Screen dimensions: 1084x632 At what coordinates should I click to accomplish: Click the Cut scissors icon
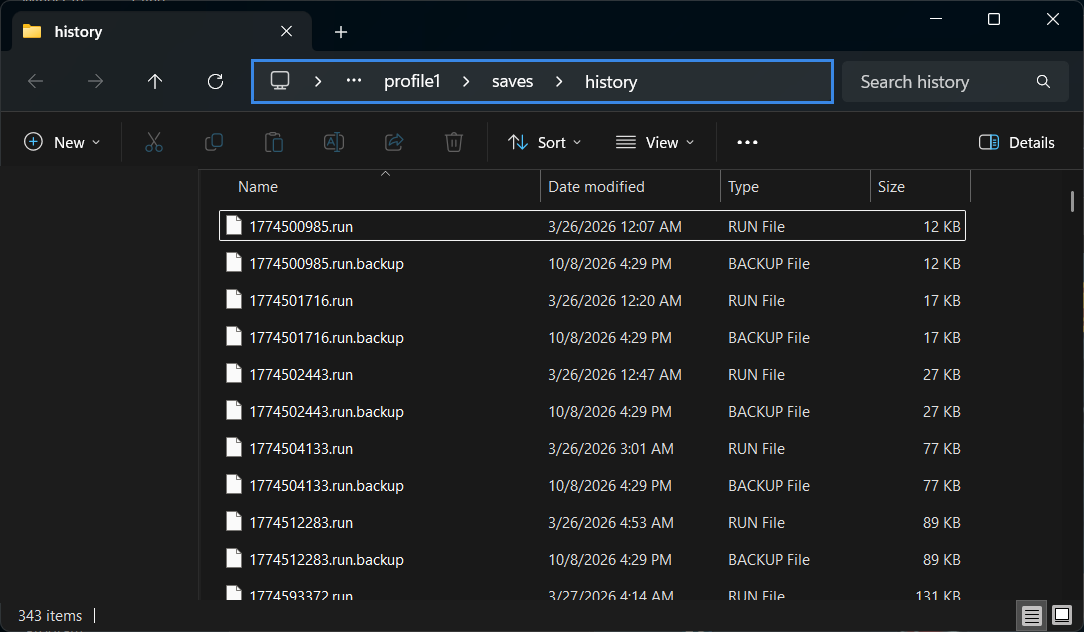coord(153,142)
